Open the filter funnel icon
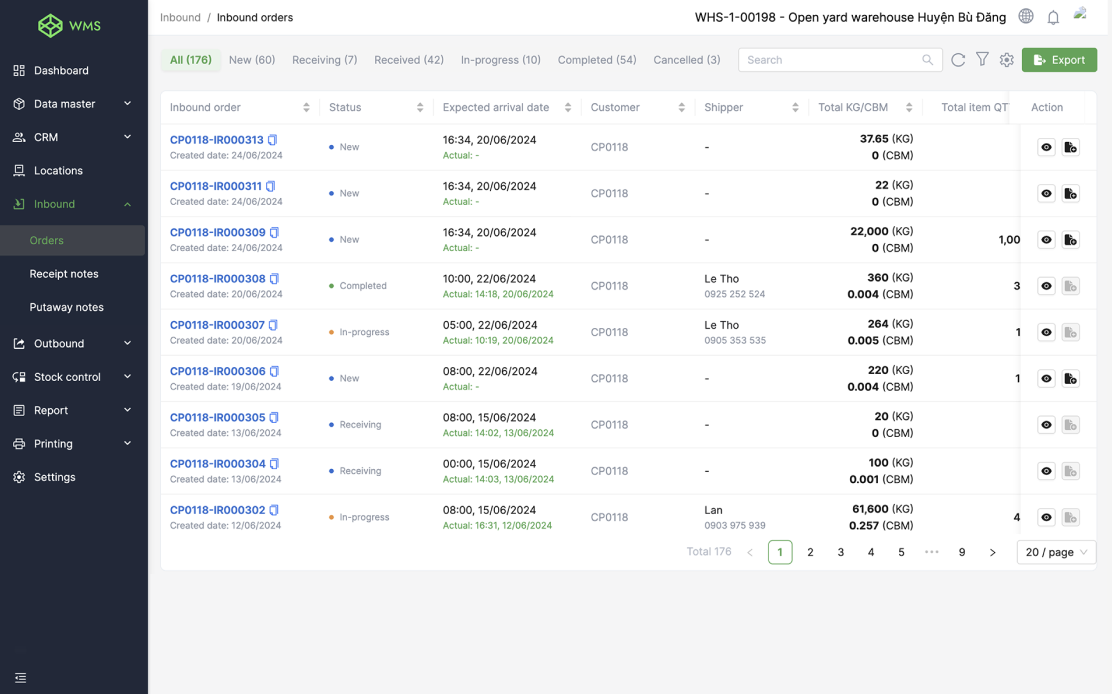1112x694 pixels. click(x=982, y=60)
